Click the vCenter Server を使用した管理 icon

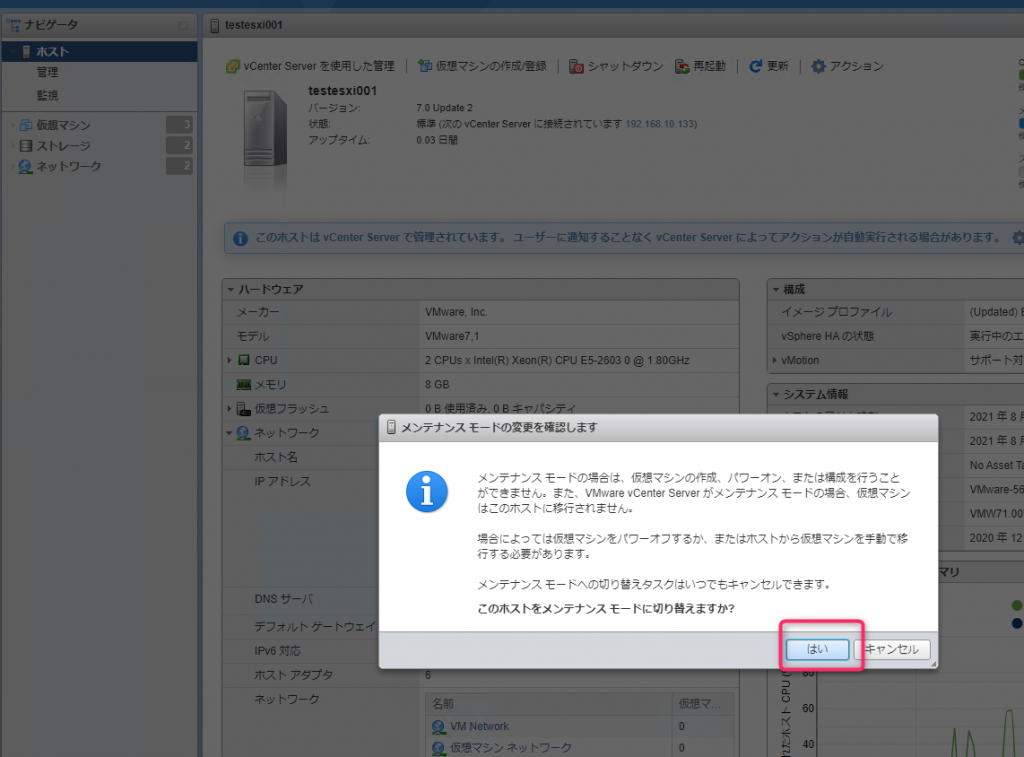point(232,66)
